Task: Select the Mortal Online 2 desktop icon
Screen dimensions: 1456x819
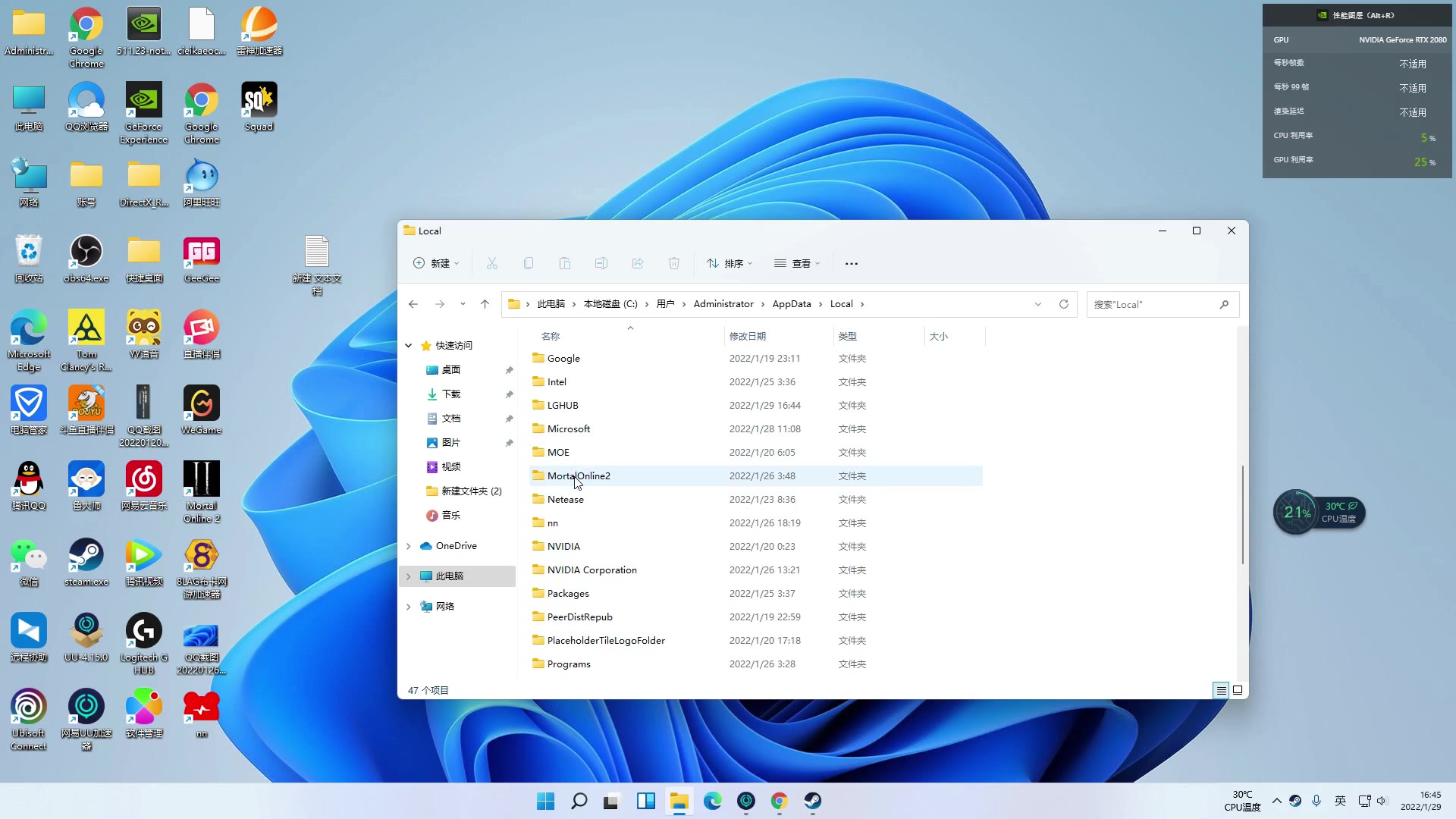Action: point(202,491)
